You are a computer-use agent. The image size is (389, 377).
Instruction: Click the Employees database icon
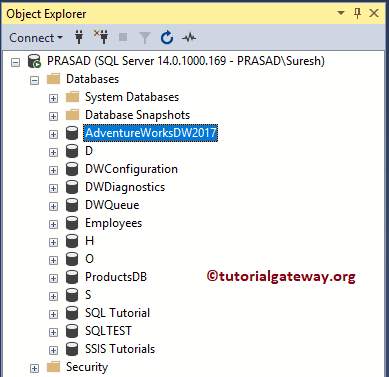tap(72, 223)
